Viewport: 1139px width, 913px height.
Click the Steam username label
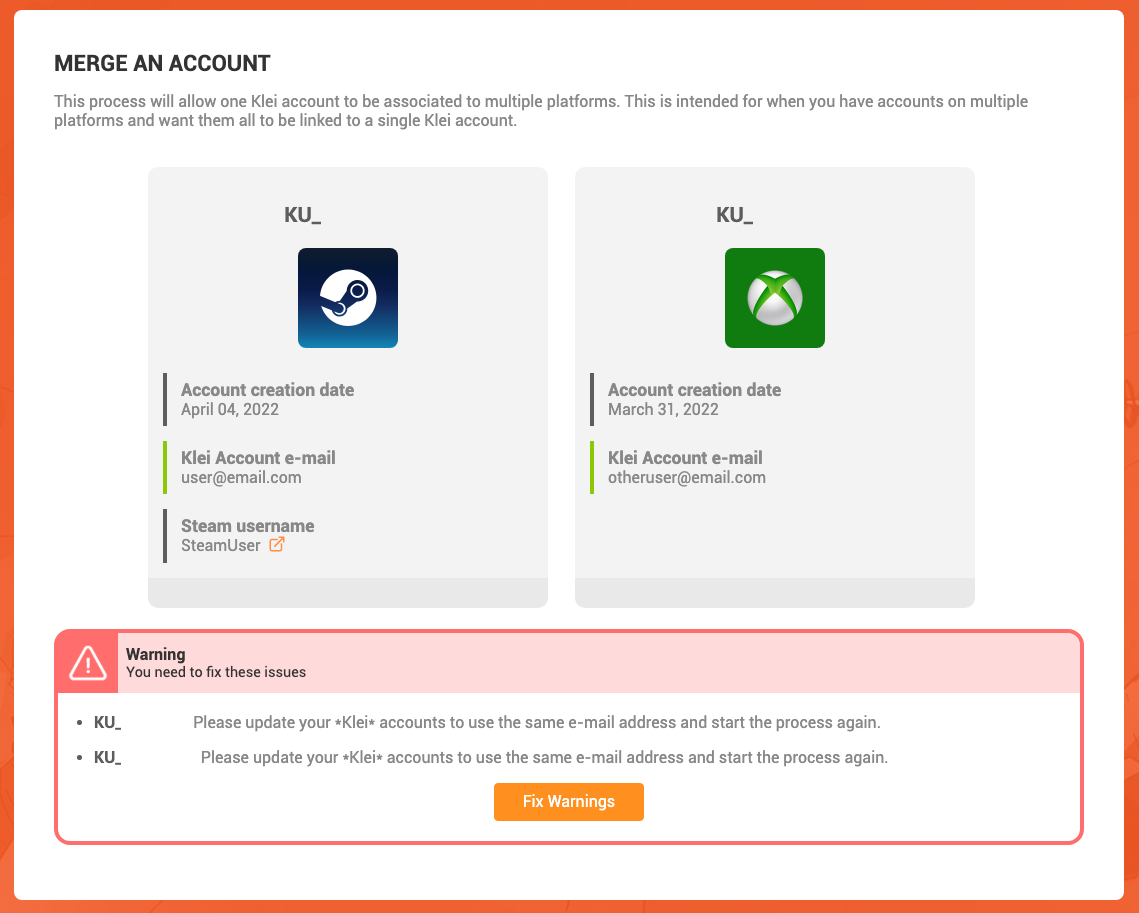pyautogui.click(x=248, y=526)
